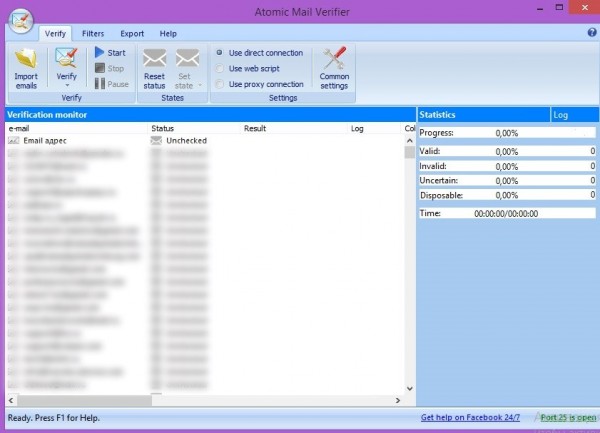This screenshot has height=433, width=600.
Task: Click the vertical scrollbar thumb
Action: [x=409, y=152]
